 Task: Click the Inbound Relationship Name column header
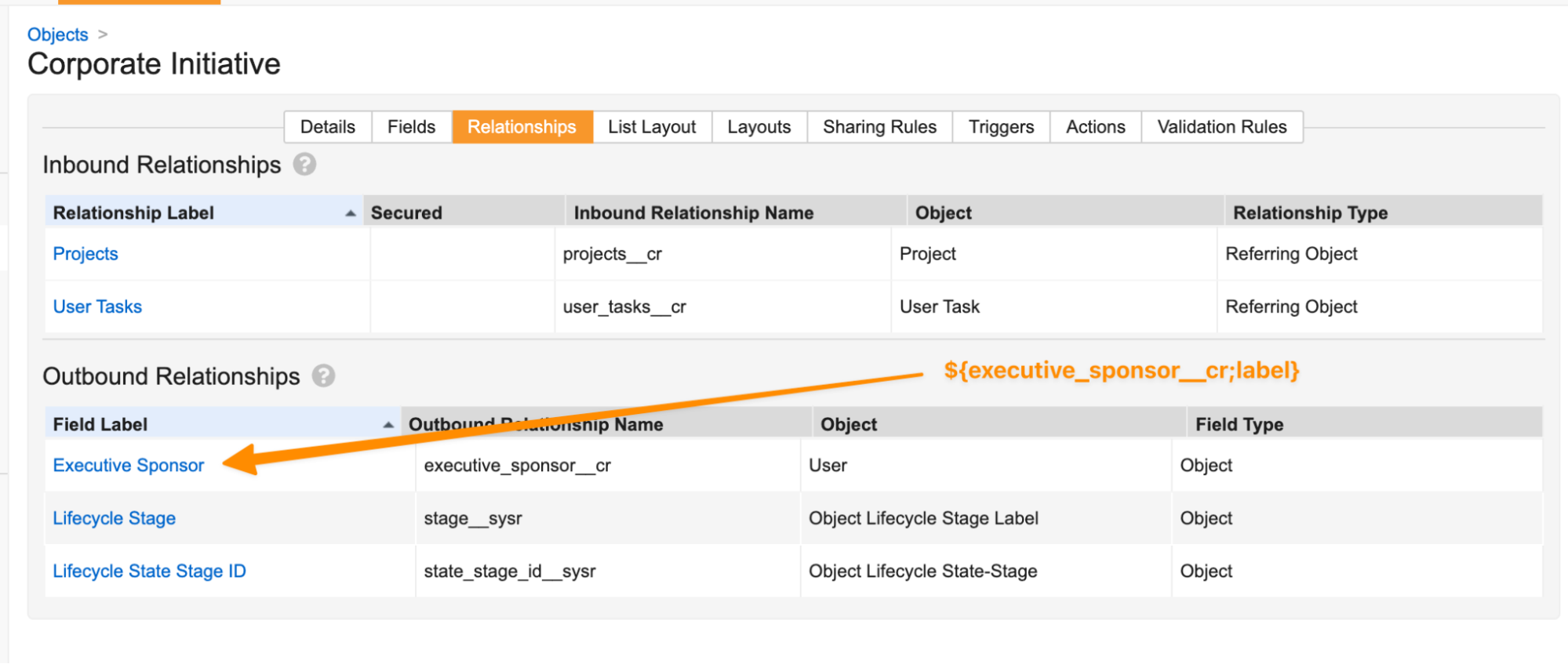click(693, 213)
